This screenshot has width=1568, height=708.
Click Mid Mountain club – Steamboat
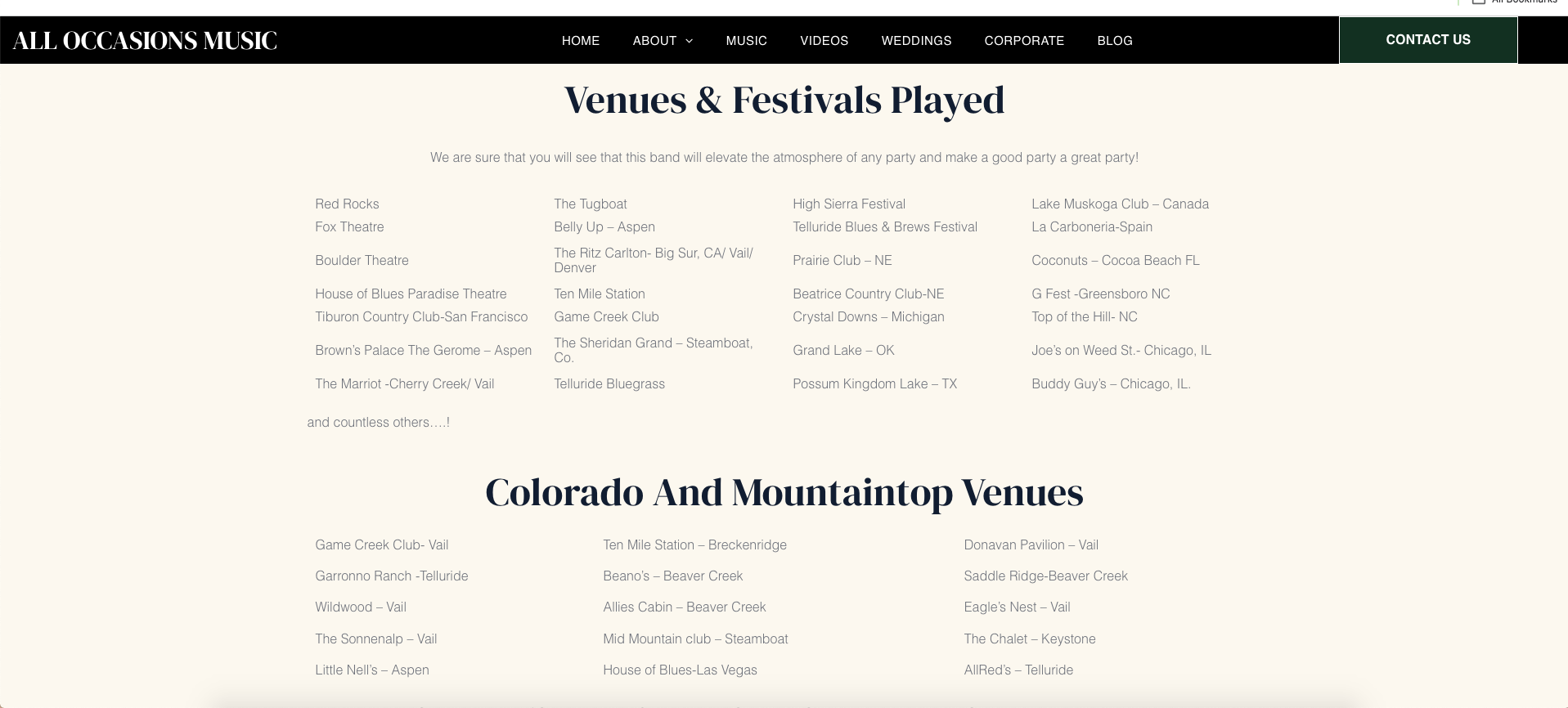(696, 639)
